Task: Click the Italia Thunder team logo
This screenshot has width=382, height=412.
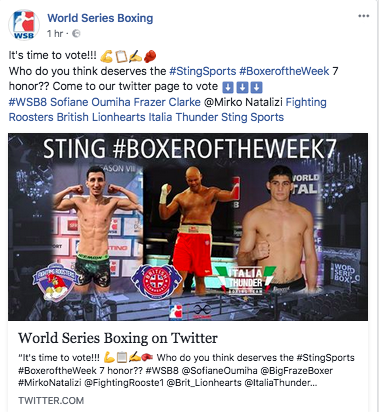Action: click(x=246, y=280)
